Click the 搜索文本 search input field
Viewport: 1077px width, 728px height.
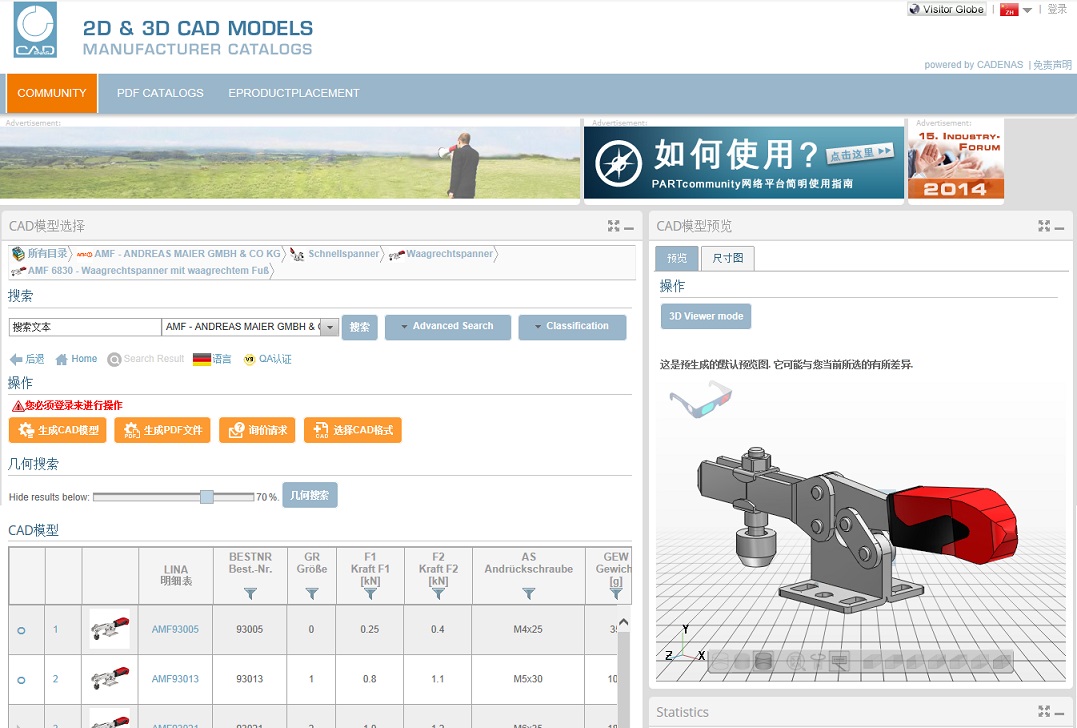tap(85, 327)
